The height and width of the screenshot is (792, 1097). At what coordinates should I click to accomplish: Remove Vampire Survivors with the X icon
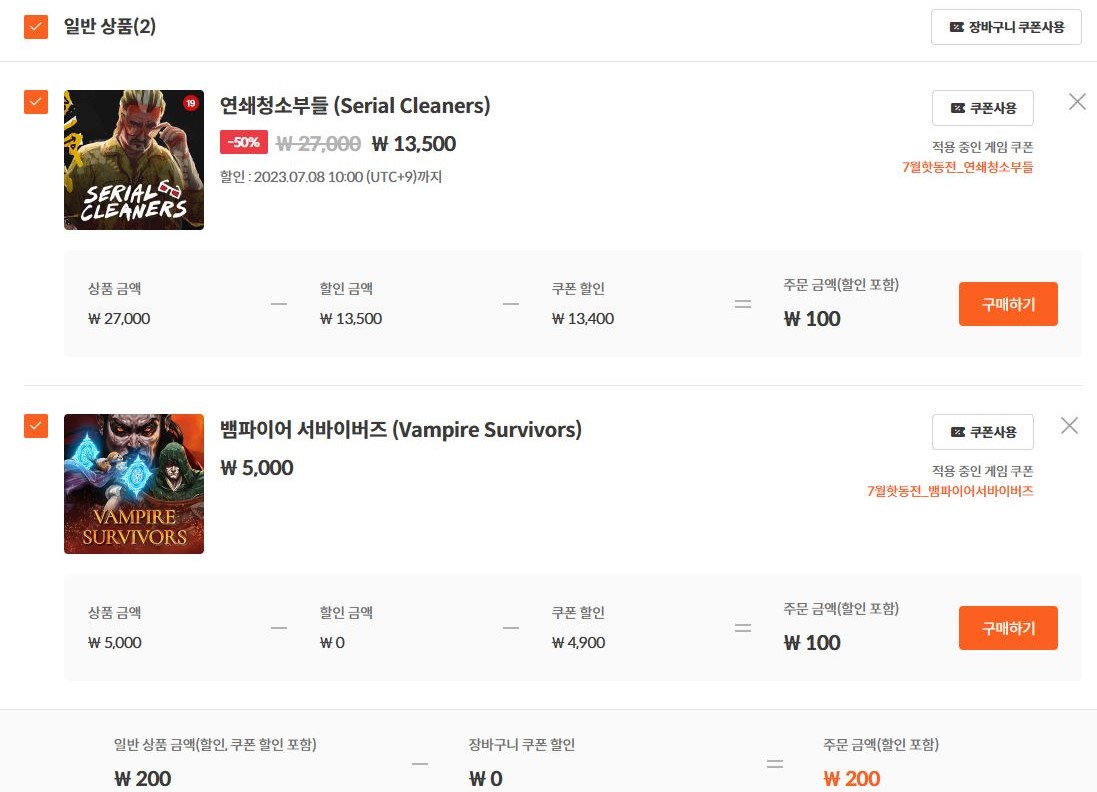coord(1069,426)
